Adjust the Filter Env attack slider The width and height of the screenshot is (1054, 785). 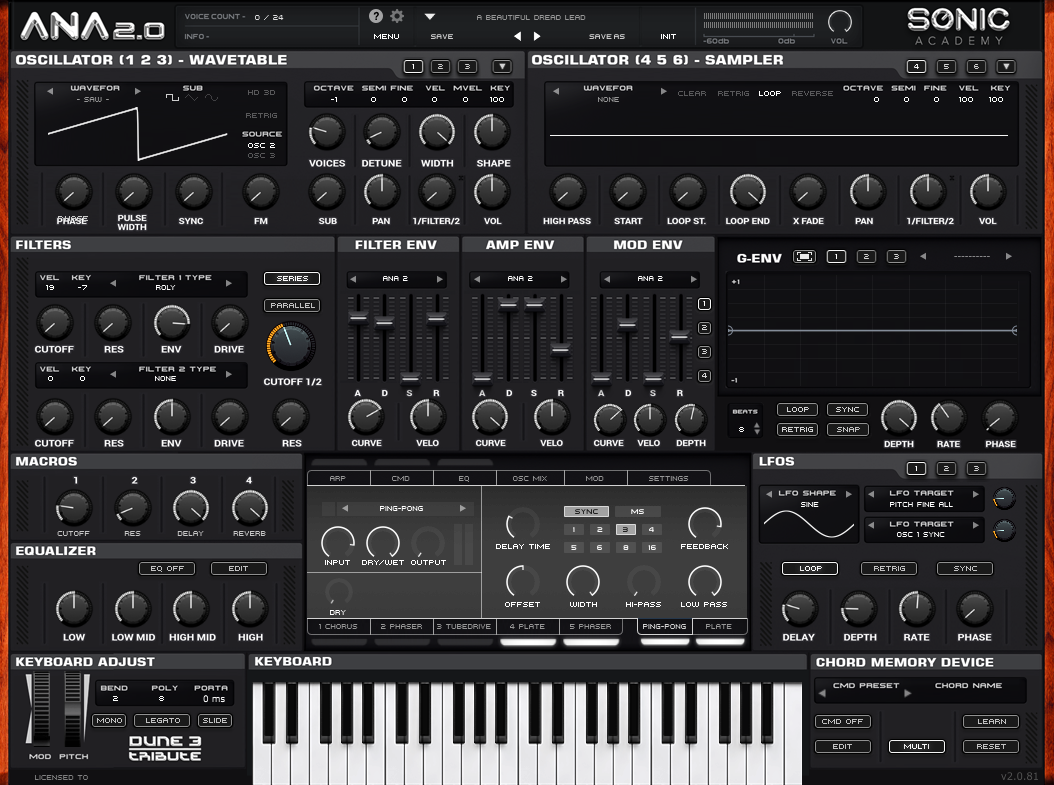tap(358, 318)
